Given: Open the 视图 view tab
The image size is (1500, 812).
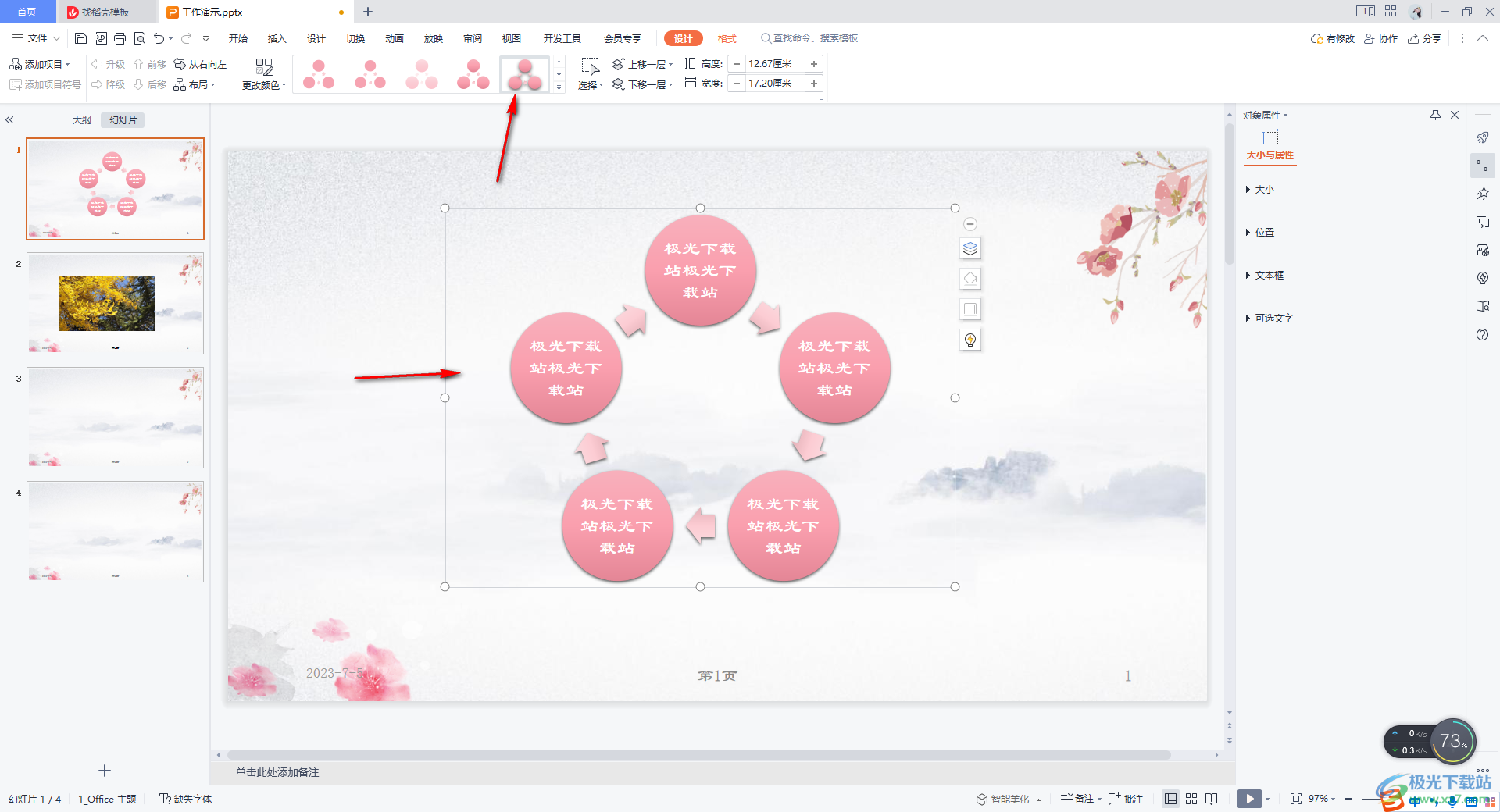Looking at the screenshot, I should [512, 38].
